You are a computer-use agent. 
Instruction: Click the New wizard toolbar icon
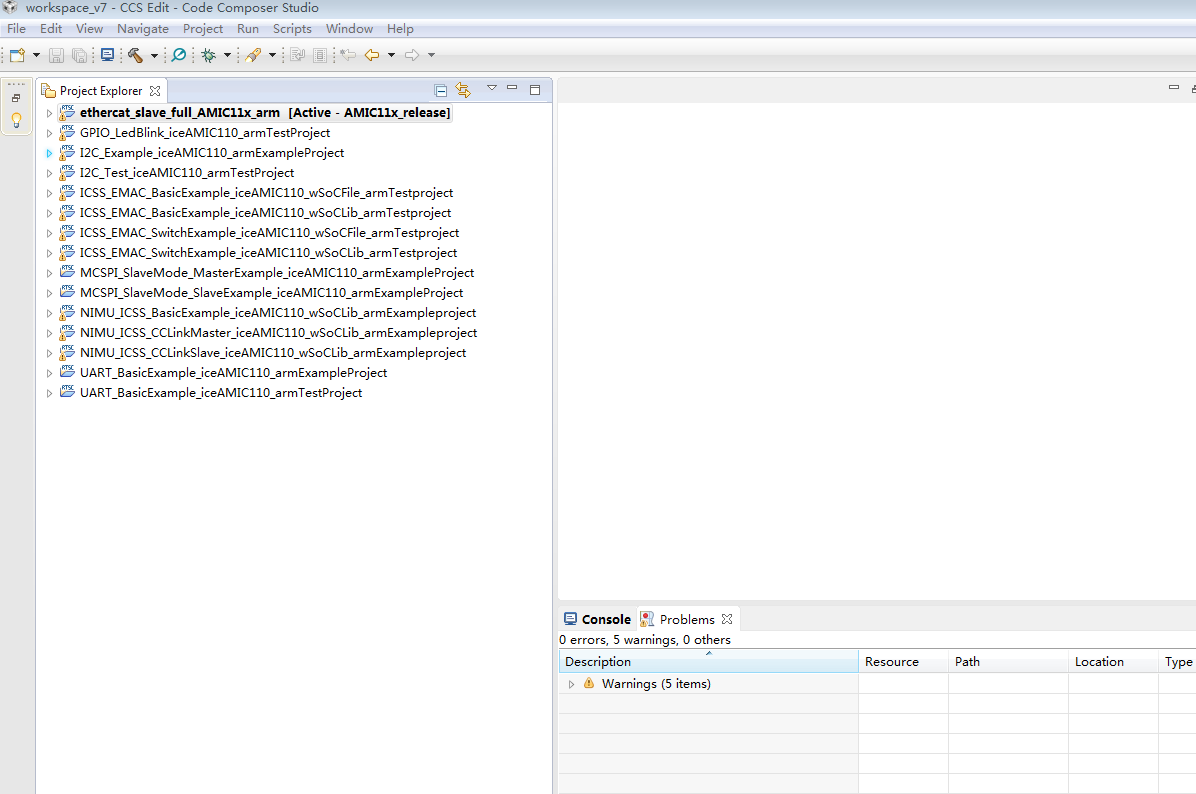[18, 55]
